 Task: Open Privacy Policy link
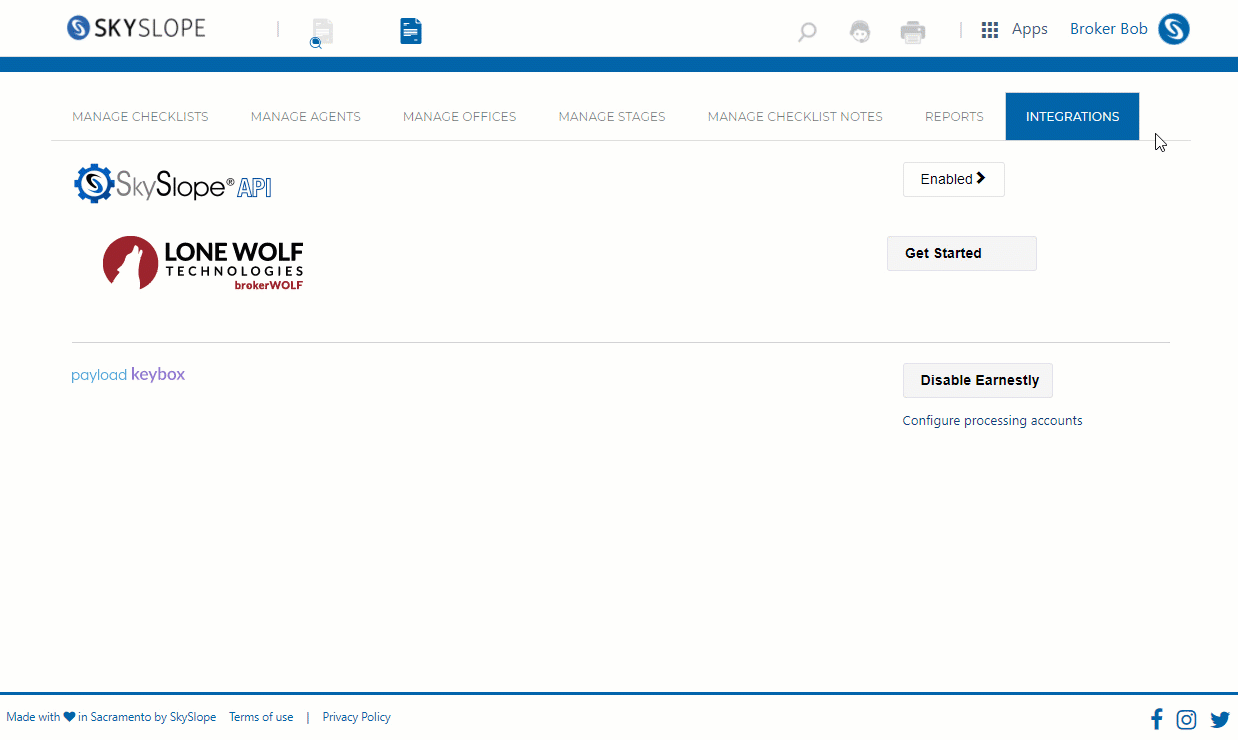click(x=356, y=717)
